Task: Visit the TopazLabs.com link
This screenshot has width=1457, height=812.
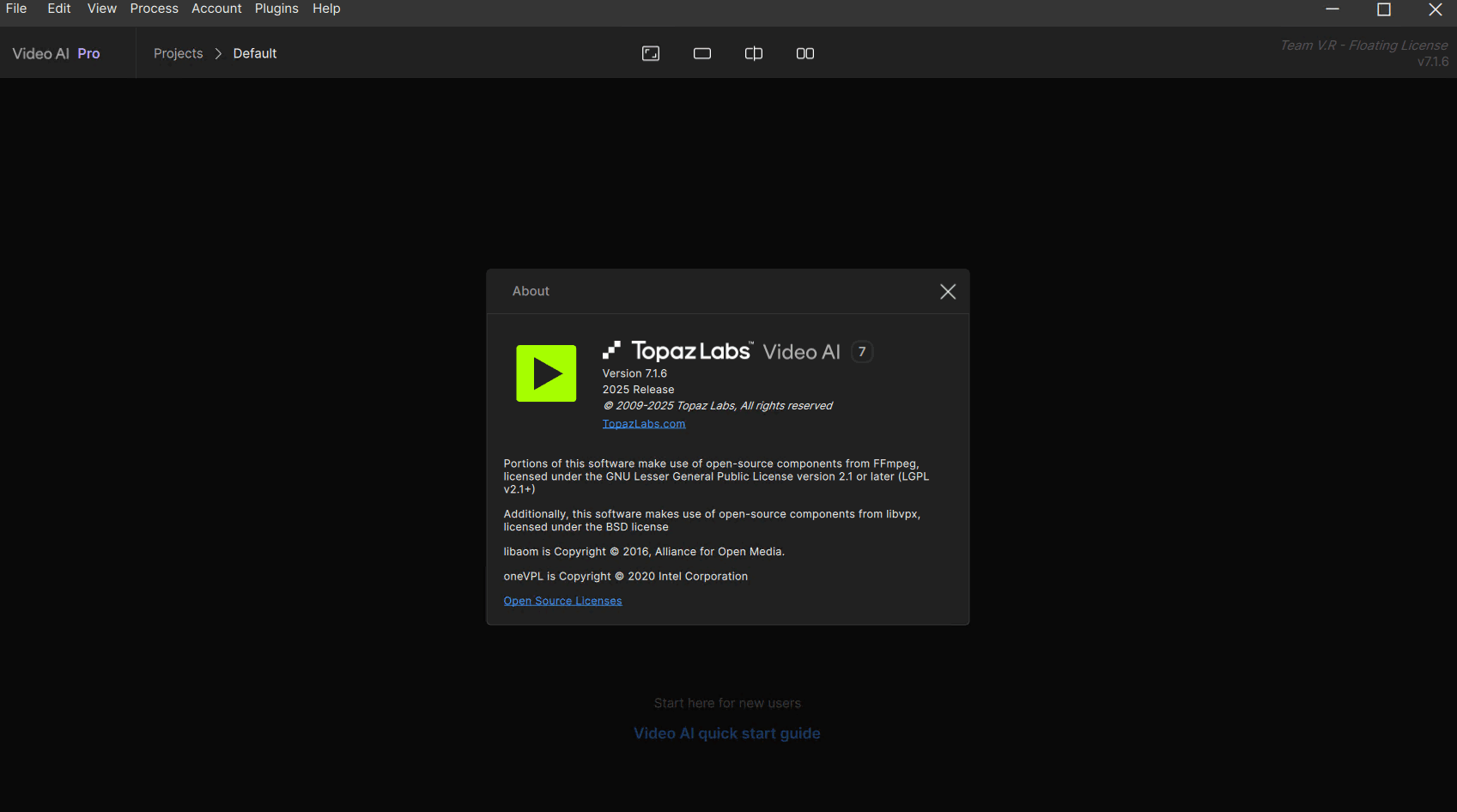Action: (644, 424)
